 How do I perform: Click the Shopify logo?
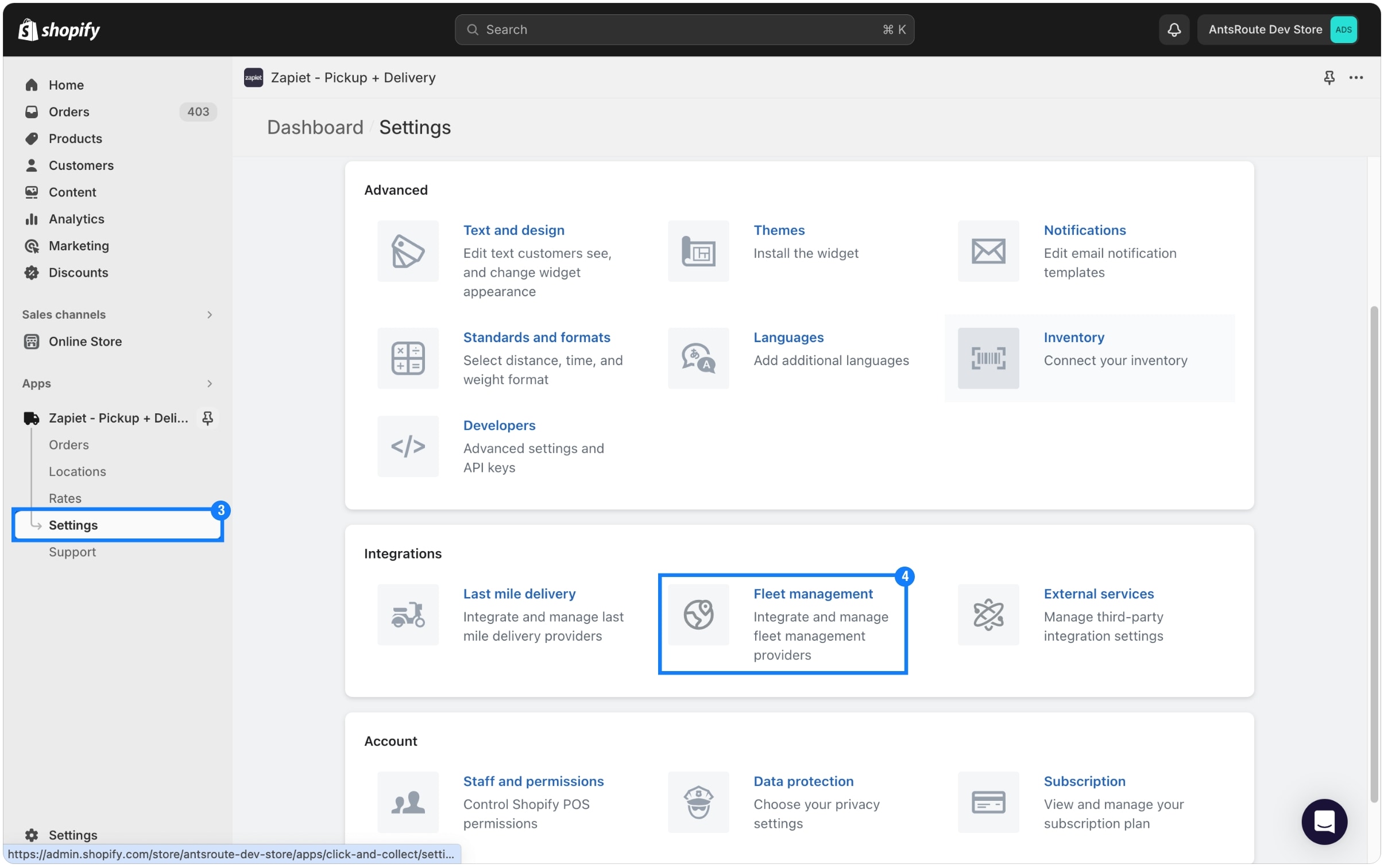pyautogui.click(x=59, y=29)
